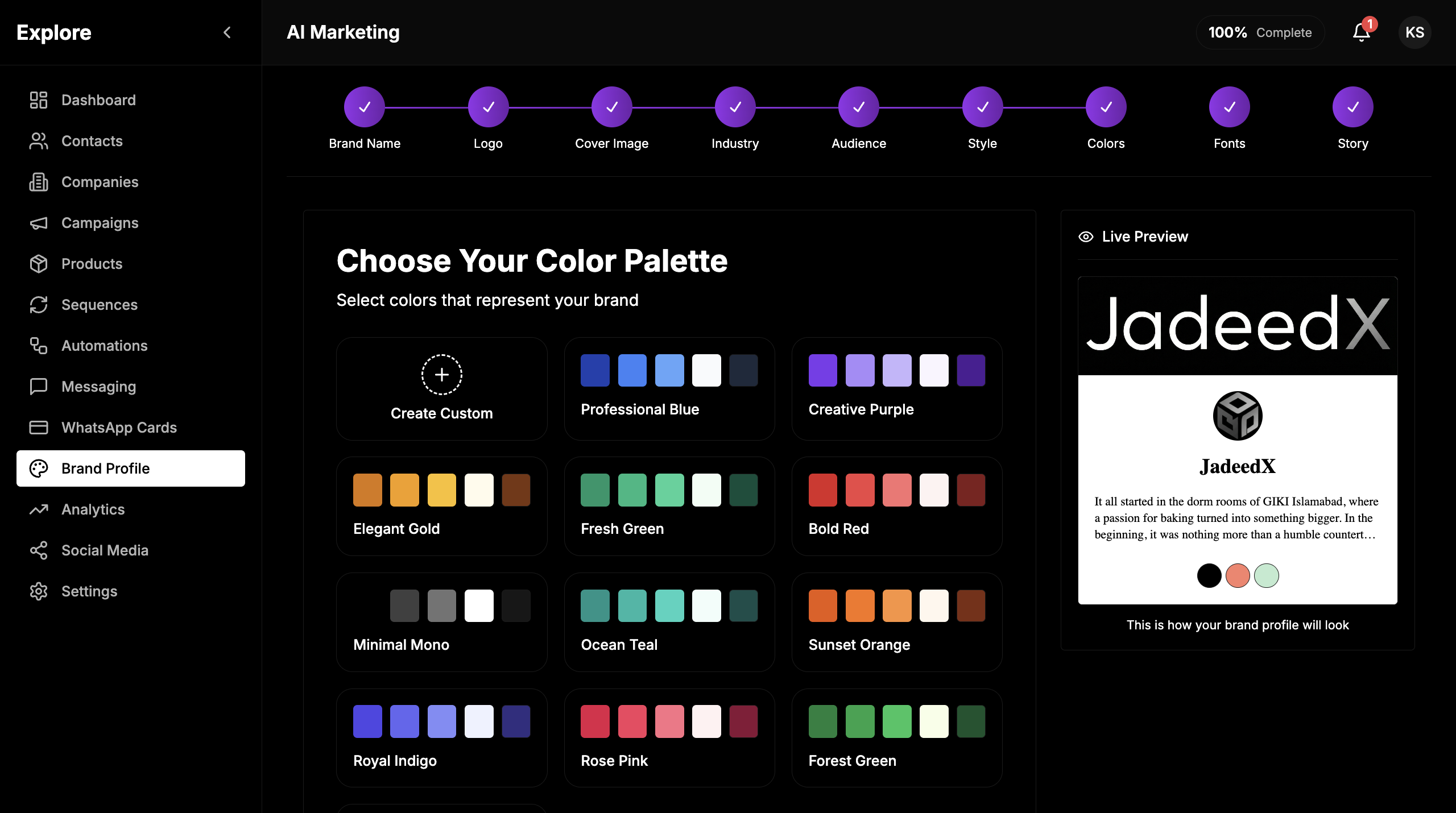The image size is (1456, 813).
Task: Toggle the Live Preview eye icon
Action: [1086, 237]
